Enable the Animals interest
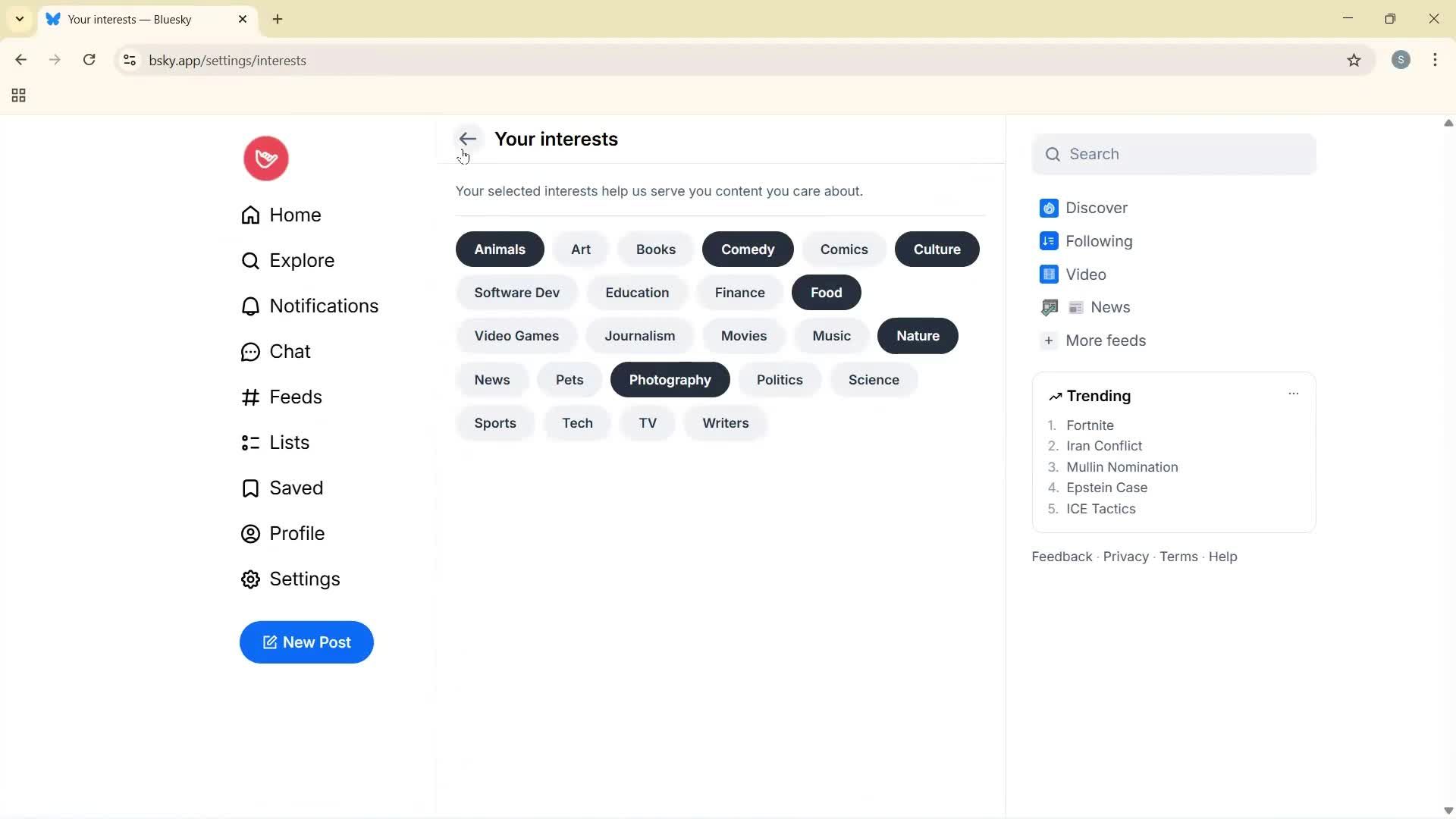The width and height of the screenshot is (1456, 819). coord(499,249)
